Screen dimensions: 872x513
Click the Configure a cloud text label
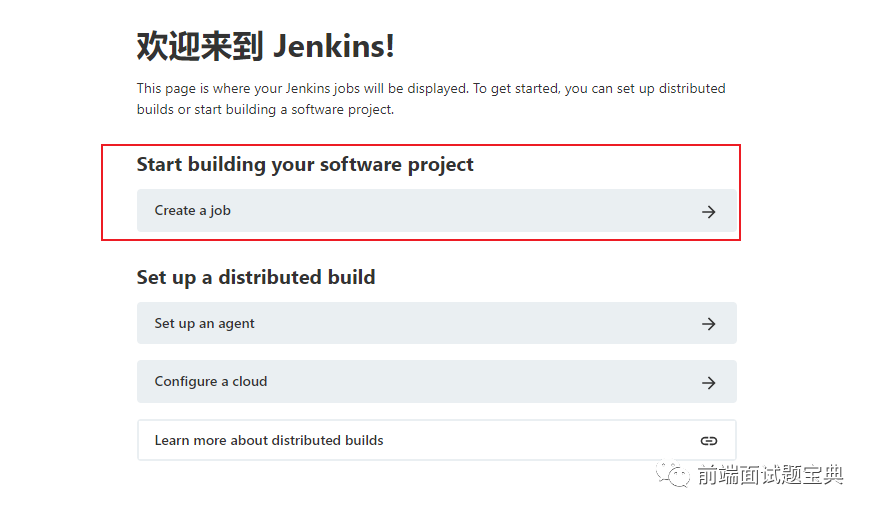(x=211, y=381)
